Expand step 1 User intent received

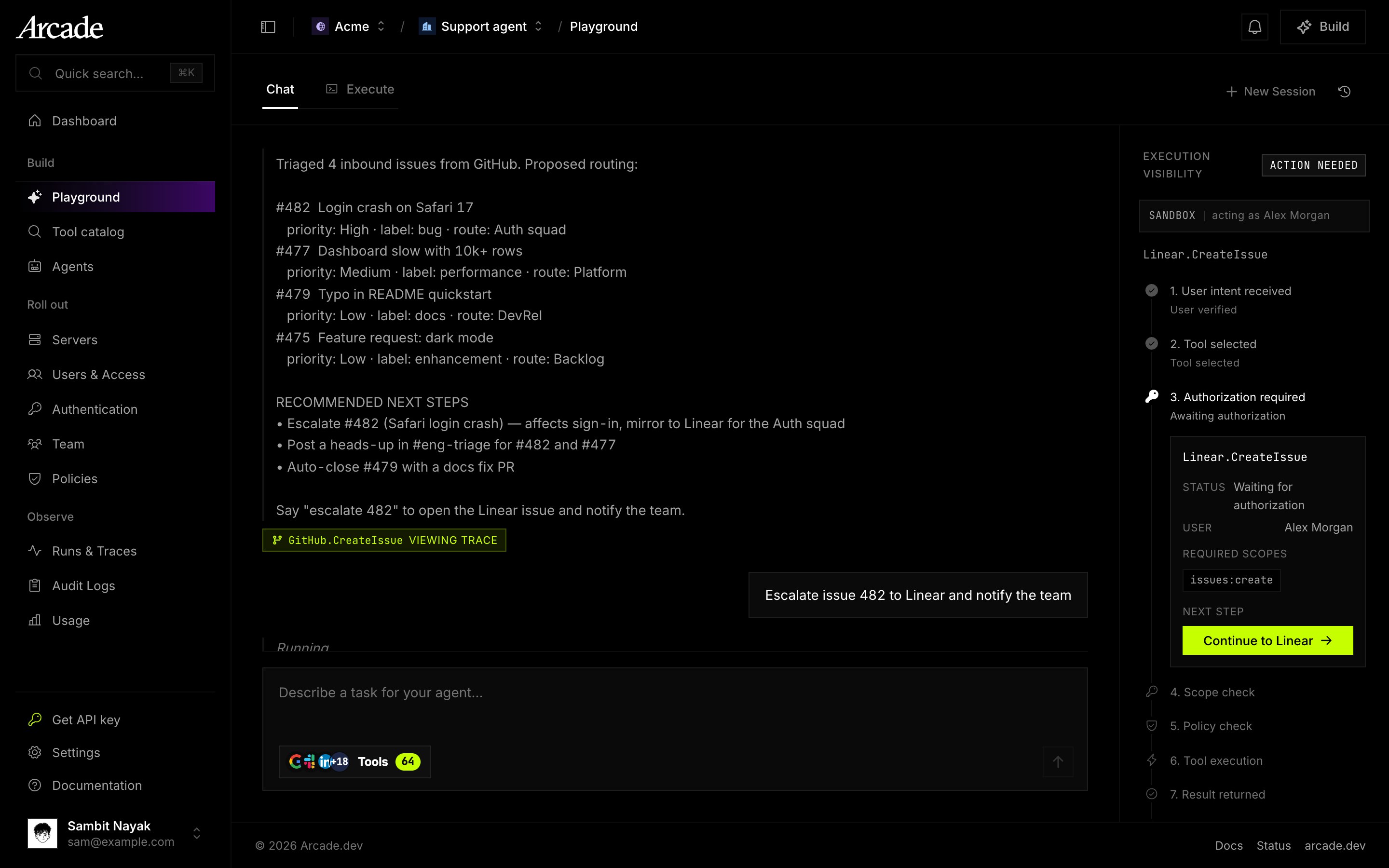[1230, 291]
